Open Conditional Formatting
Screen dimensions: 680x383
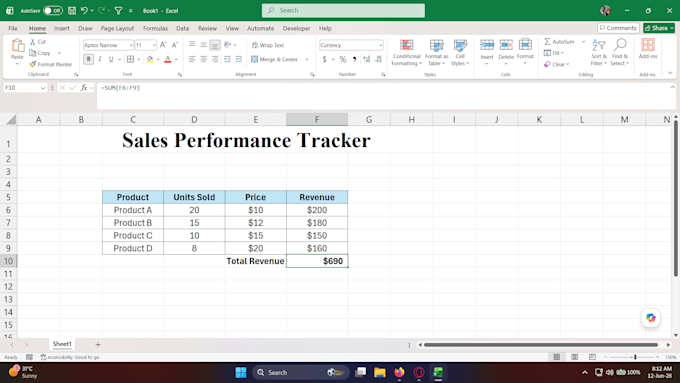tap(406, 52)
